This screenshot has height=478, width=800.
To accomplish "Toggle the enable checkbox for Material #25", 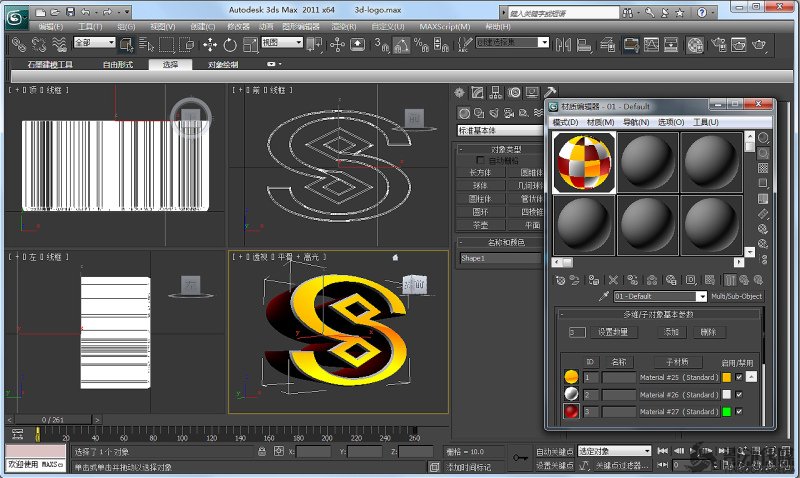I will click(x=739, y=377).
